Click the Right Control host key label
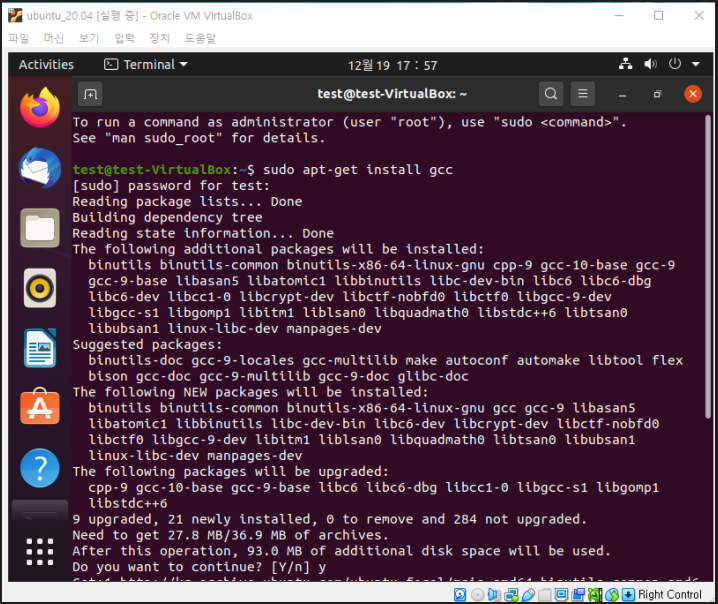718x604 pixels. pos(669,594)
